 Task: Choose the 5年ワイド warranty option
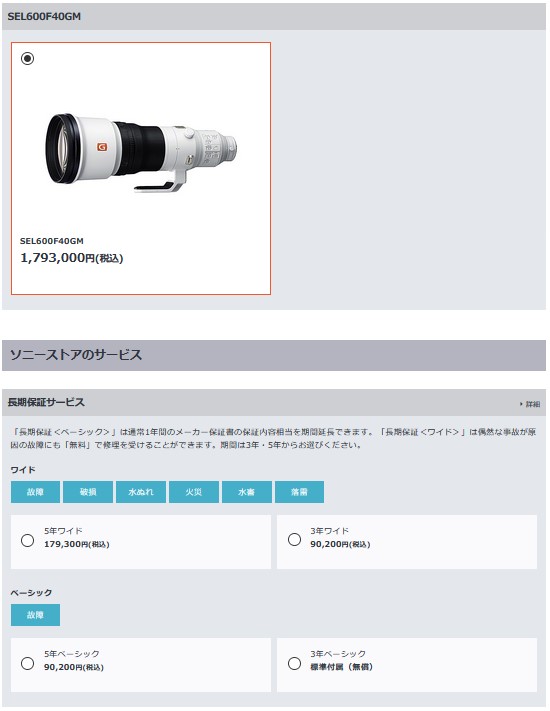28,540
